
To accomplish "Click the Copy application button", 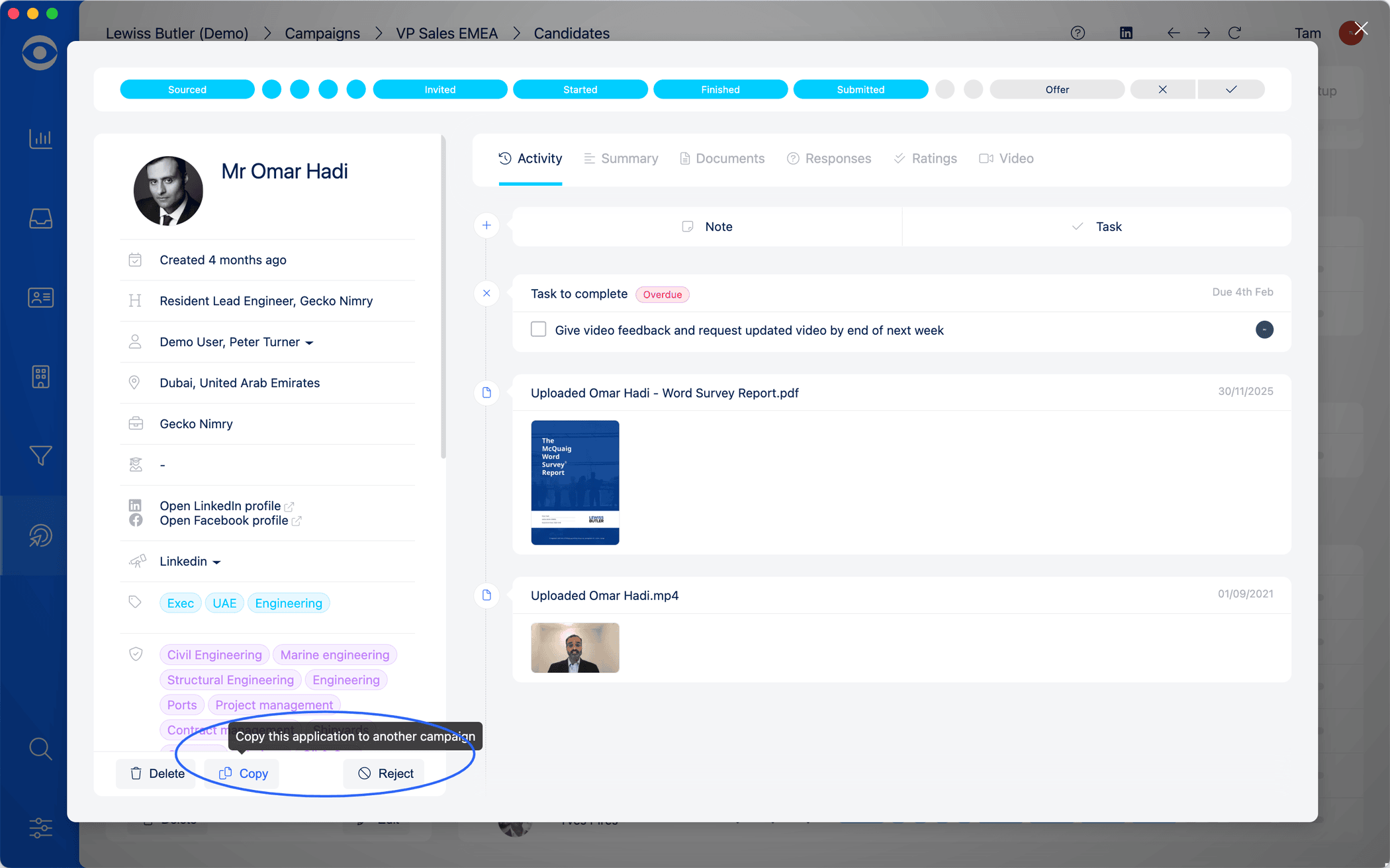I will point(243,773).
